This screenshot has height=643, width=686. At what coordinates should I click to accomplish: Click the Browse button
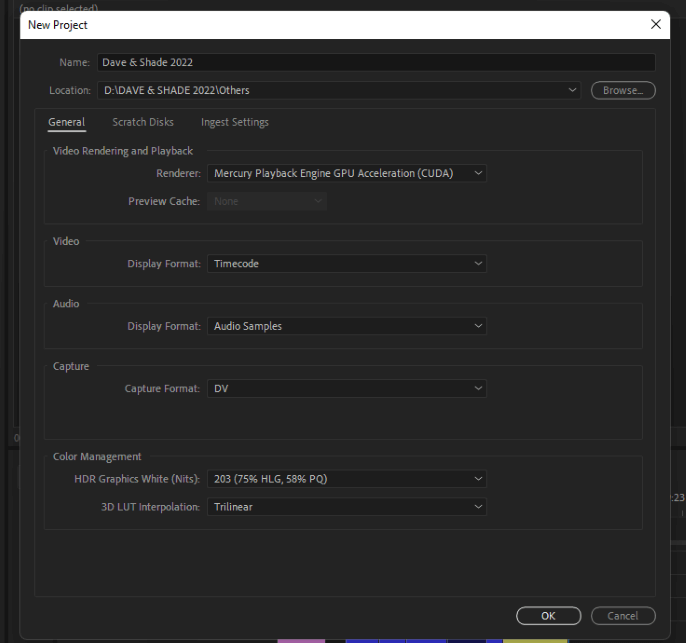623,90
